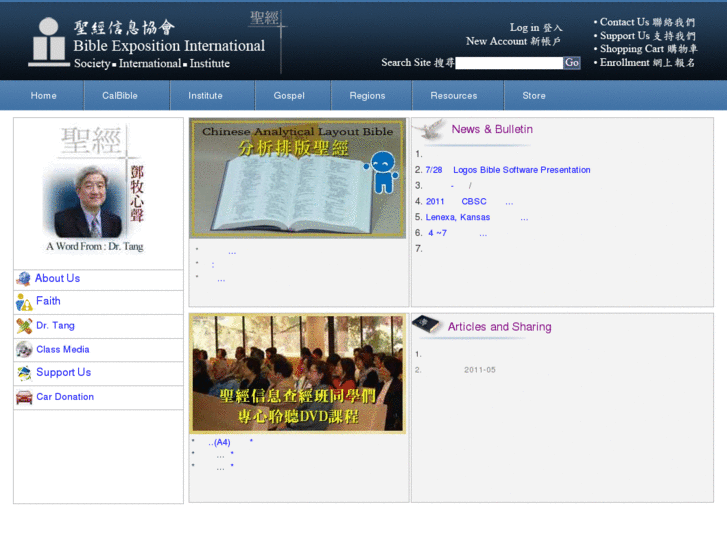Click the About Us globe icon
Screen dimensions: 727x545
tap(23, 279)
